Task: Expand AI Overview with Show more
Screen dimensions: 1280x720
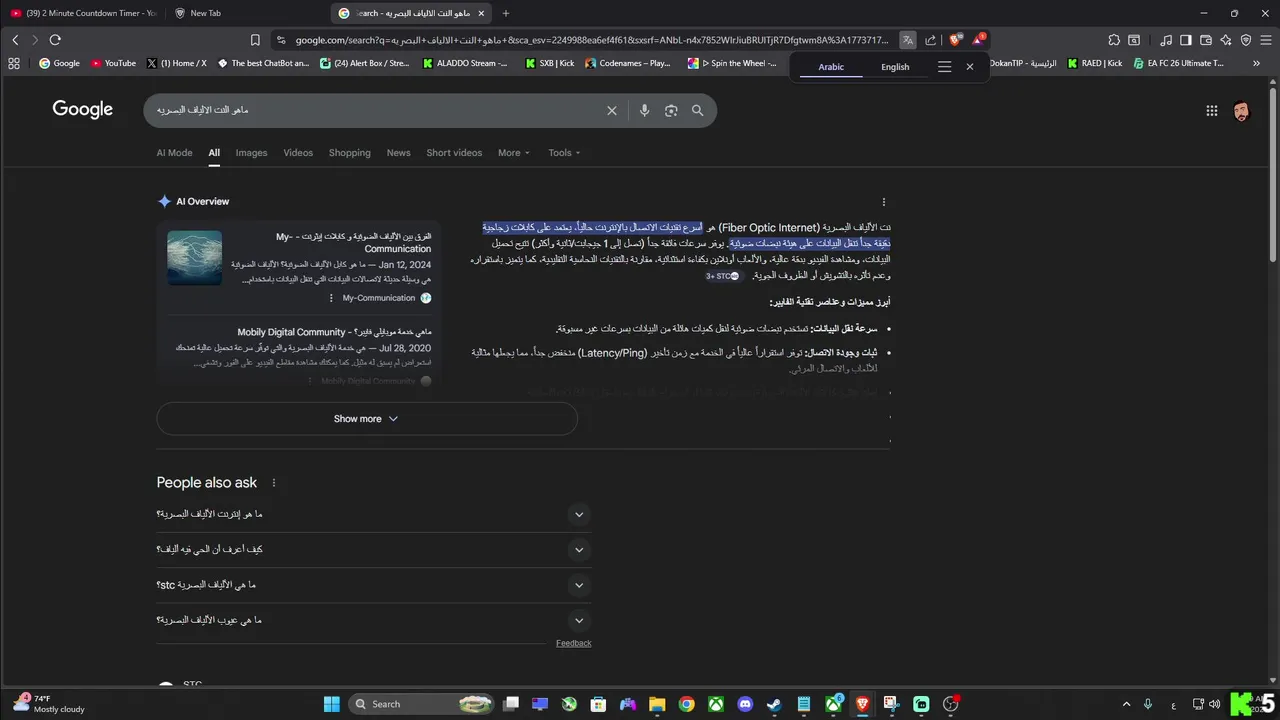Action: point(367,419)
